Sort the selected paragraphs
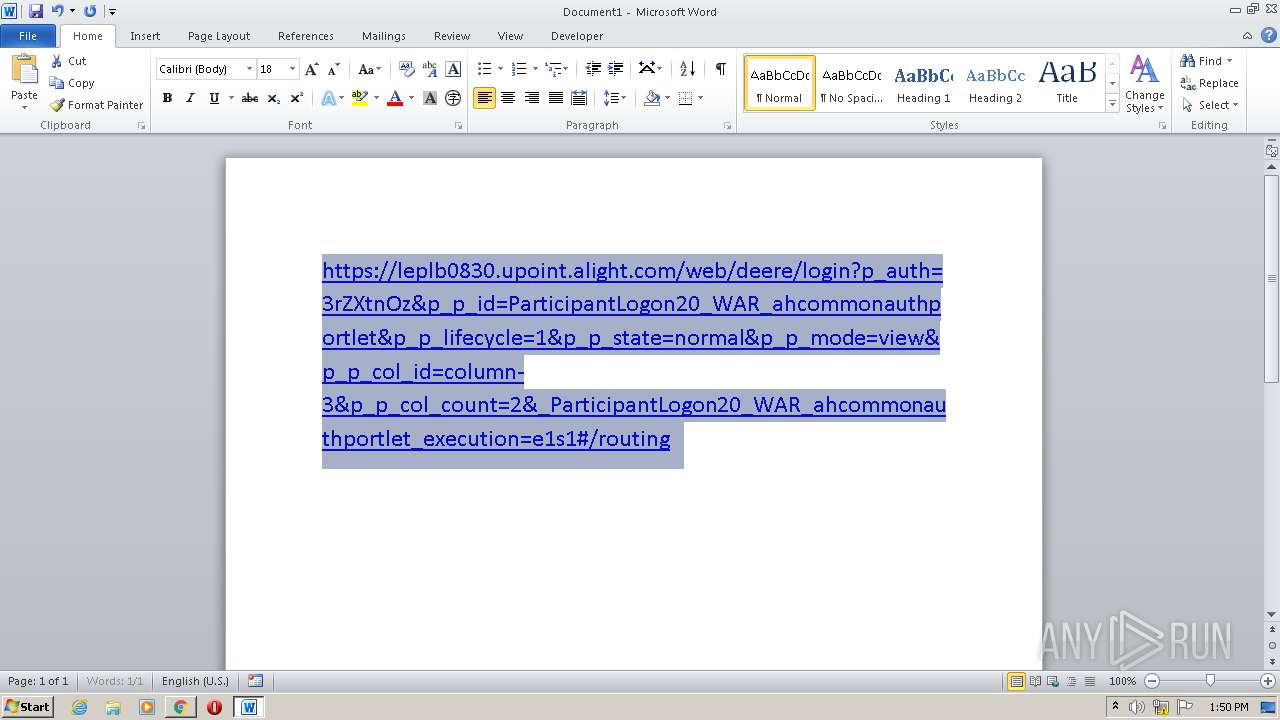This screenshot has width=1280, height=720. pos(687,69)
